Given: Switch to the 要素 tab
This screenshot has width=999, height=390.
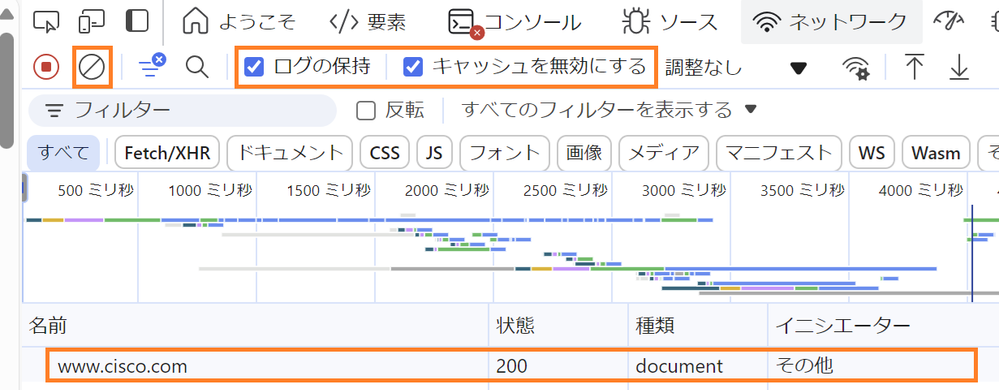Looking at the screenshot, I should click(x=368, y=22).
